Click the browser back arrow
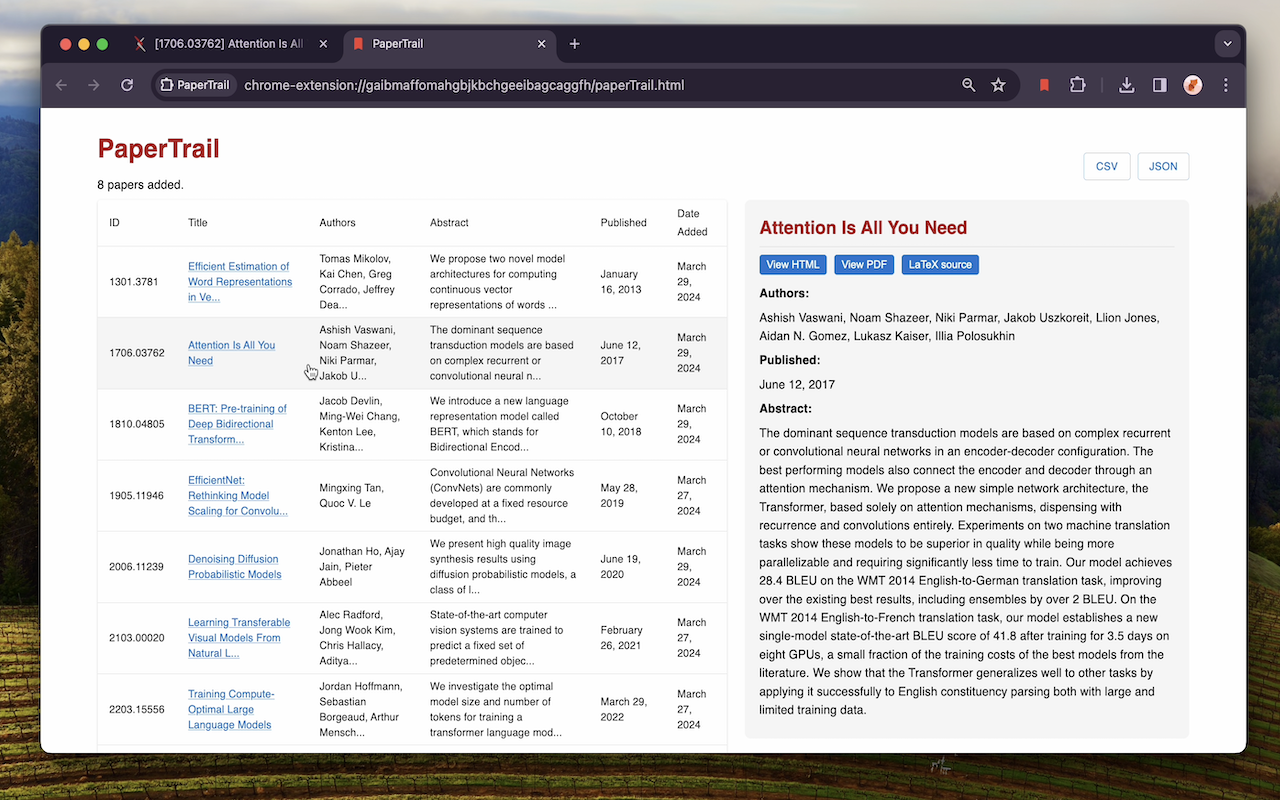Viewport: 1280px width, 800px height. click(x=62, y=85)
